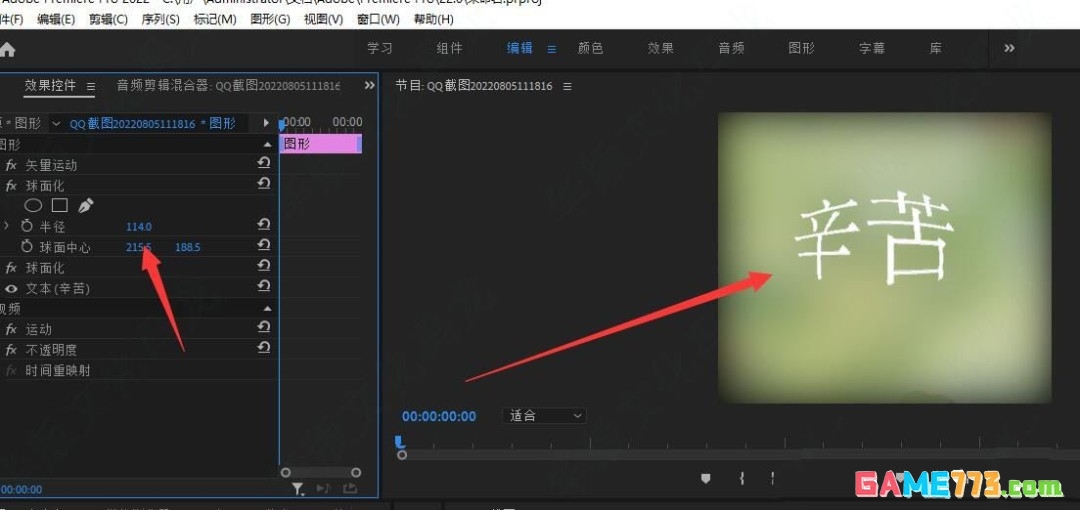Hide the 文本(辛苦) layer eye icon
The image size is (1080, 510).
tap(11, 289)
